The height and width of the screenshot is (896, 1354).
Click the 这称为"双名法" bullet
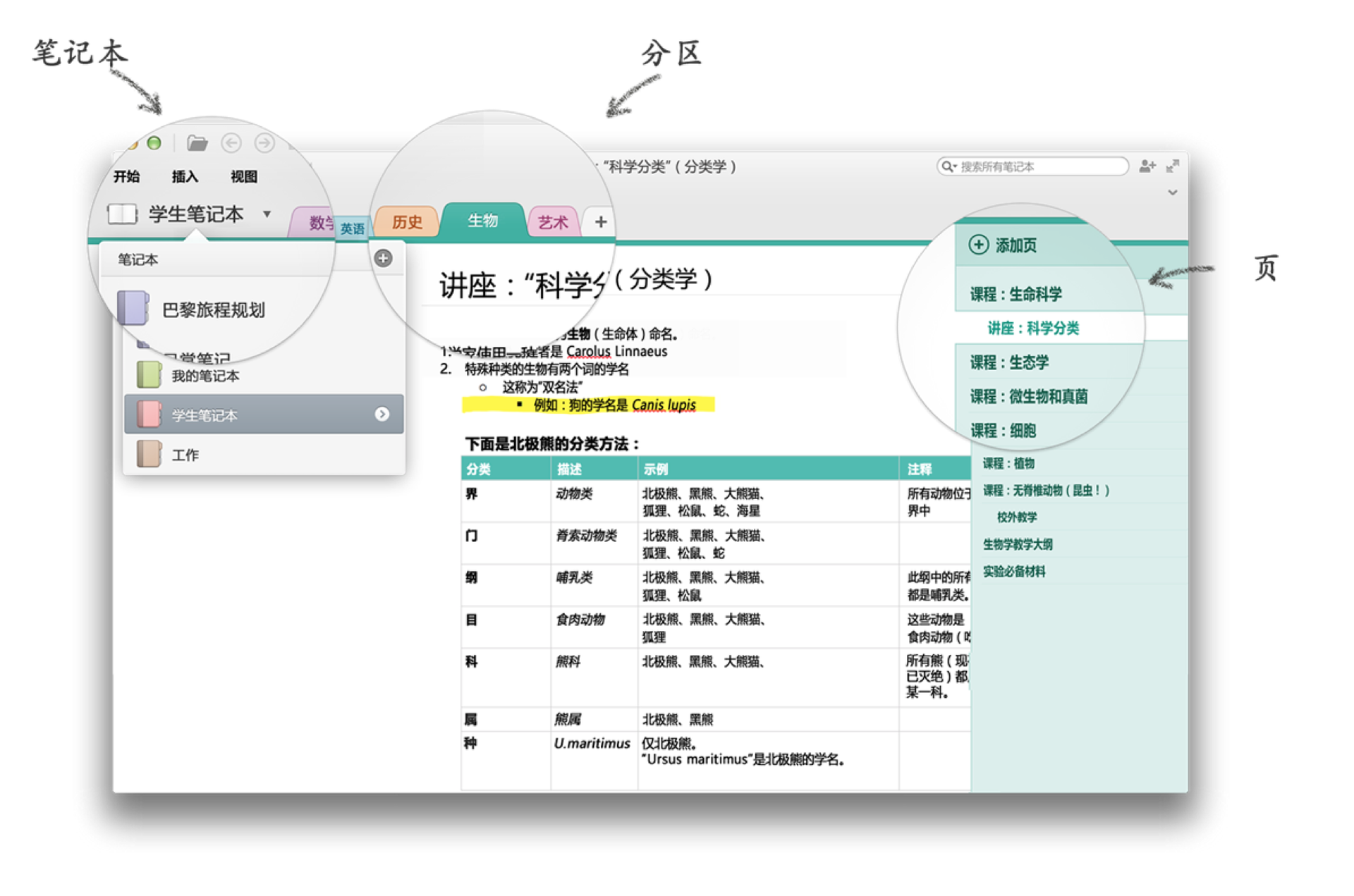click(x=542, y=387)
